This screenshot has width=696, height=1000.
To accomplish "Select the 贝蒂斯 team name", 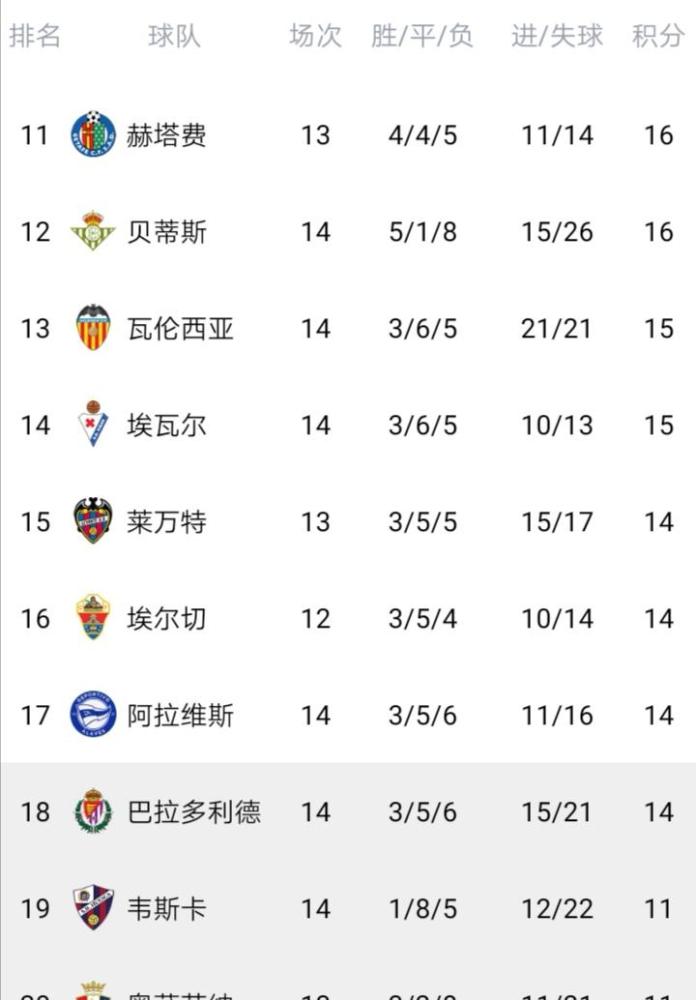I will (166, 232).
